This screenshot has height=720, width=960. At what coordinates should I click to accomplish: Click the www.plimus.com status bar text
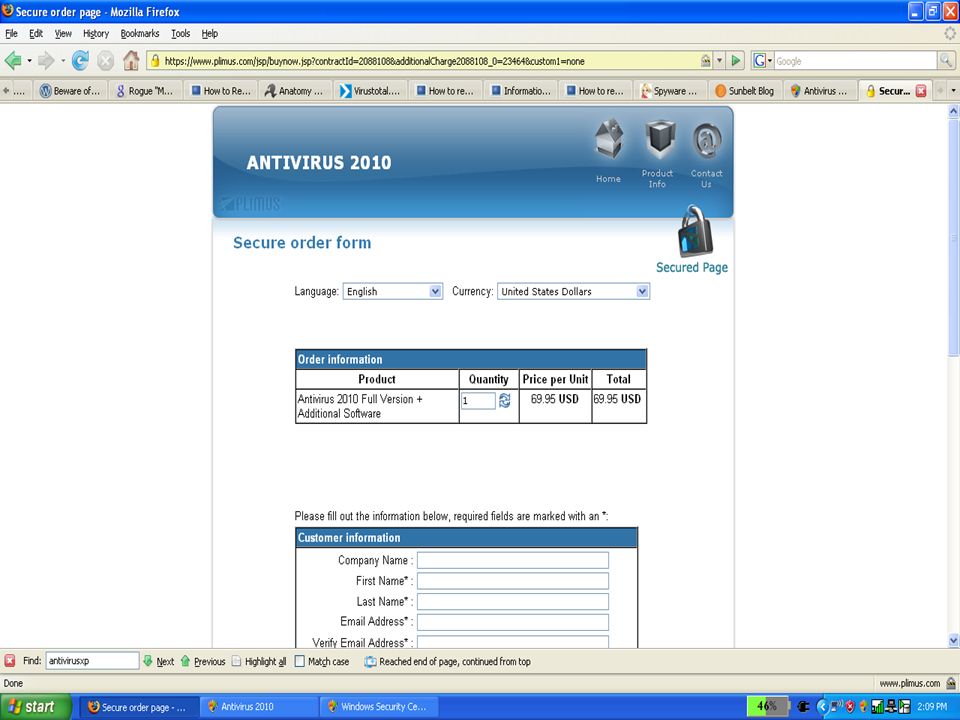point(910,683)
